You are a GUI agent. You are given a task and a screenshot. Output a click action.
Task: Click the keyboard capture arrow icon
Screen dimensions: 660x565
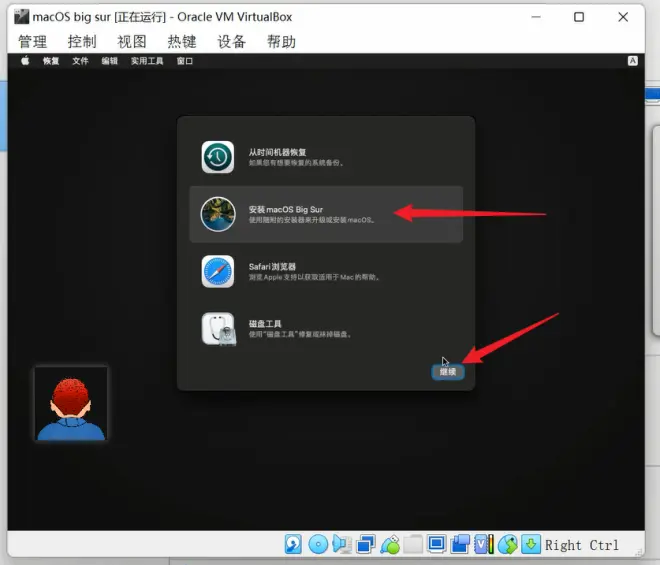click(x=531, y=544)
